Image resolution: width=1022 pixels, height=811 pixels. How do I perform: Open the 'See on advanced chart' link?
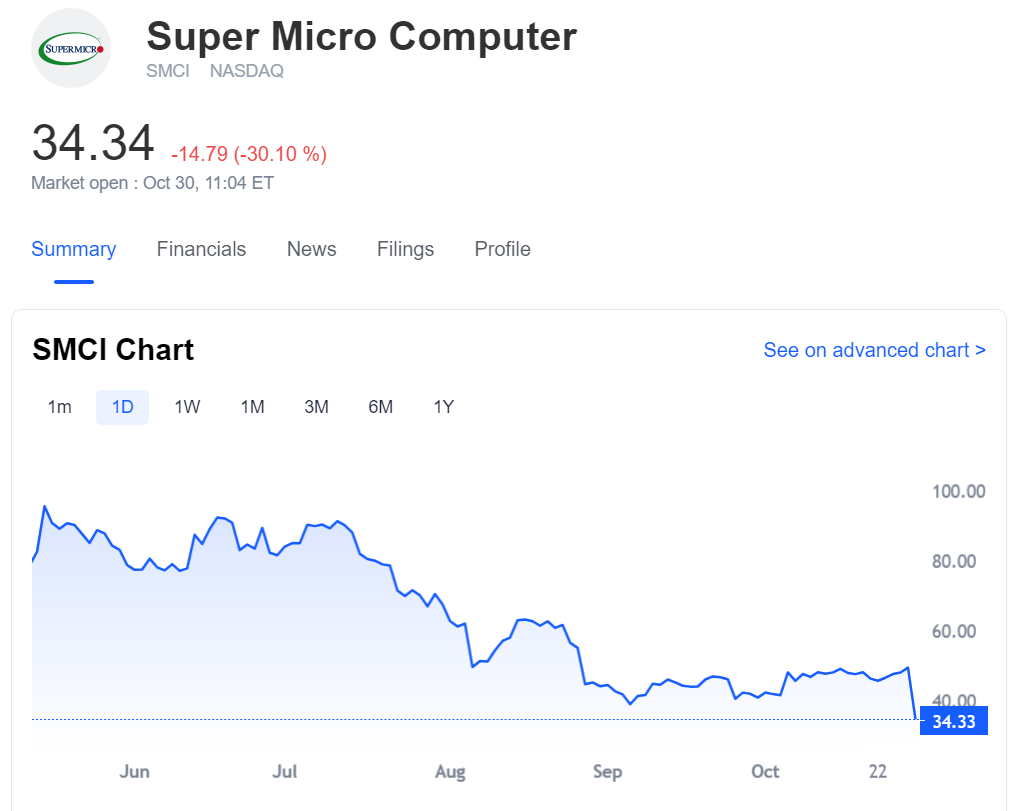[x=874, y=350]
